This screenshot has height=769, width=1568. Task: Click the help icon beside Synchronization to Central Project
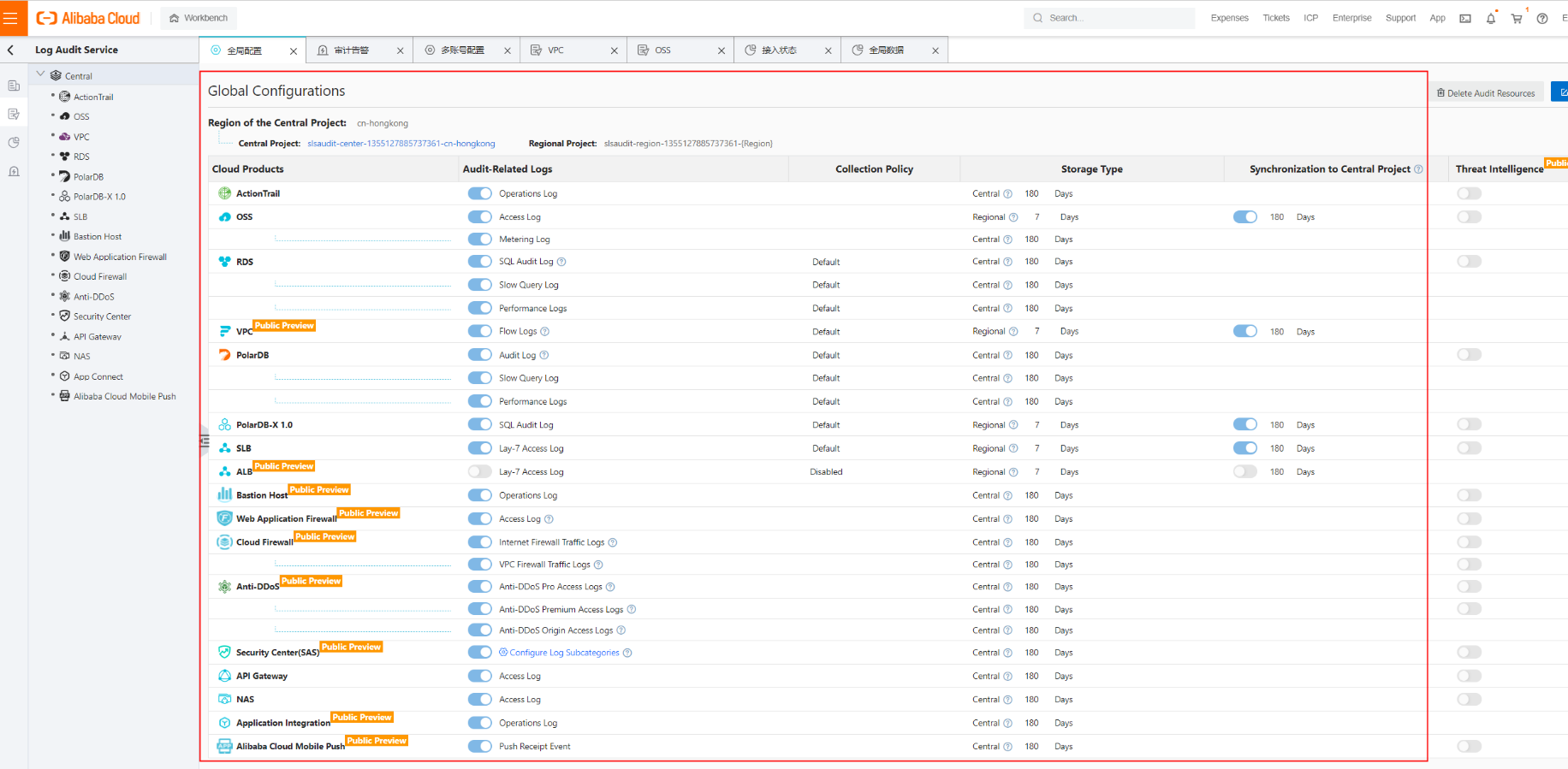tap(1418, 169)
